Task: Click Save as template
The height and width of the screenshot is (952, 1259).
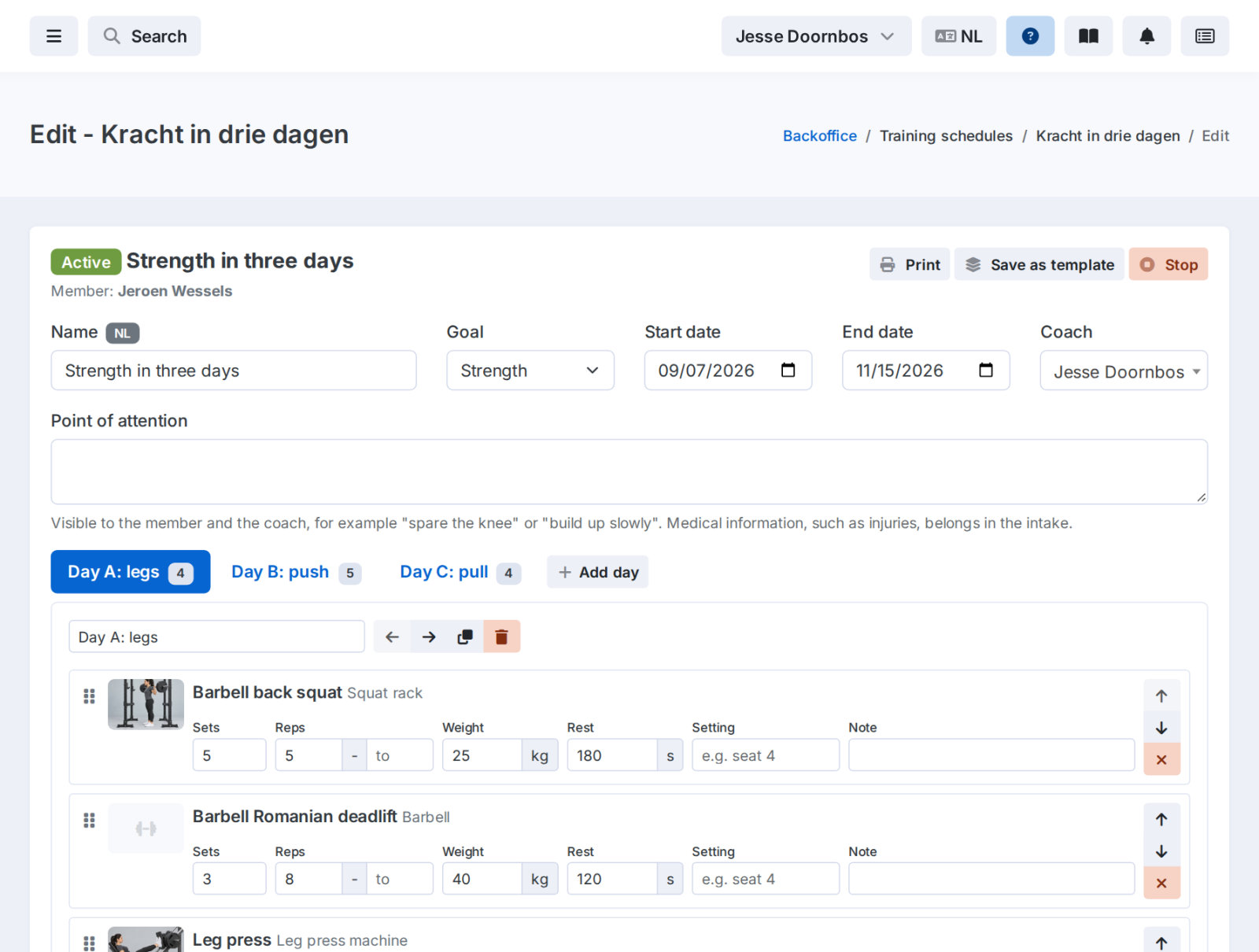Action: pyautogui.click(x=1039, y=264)
